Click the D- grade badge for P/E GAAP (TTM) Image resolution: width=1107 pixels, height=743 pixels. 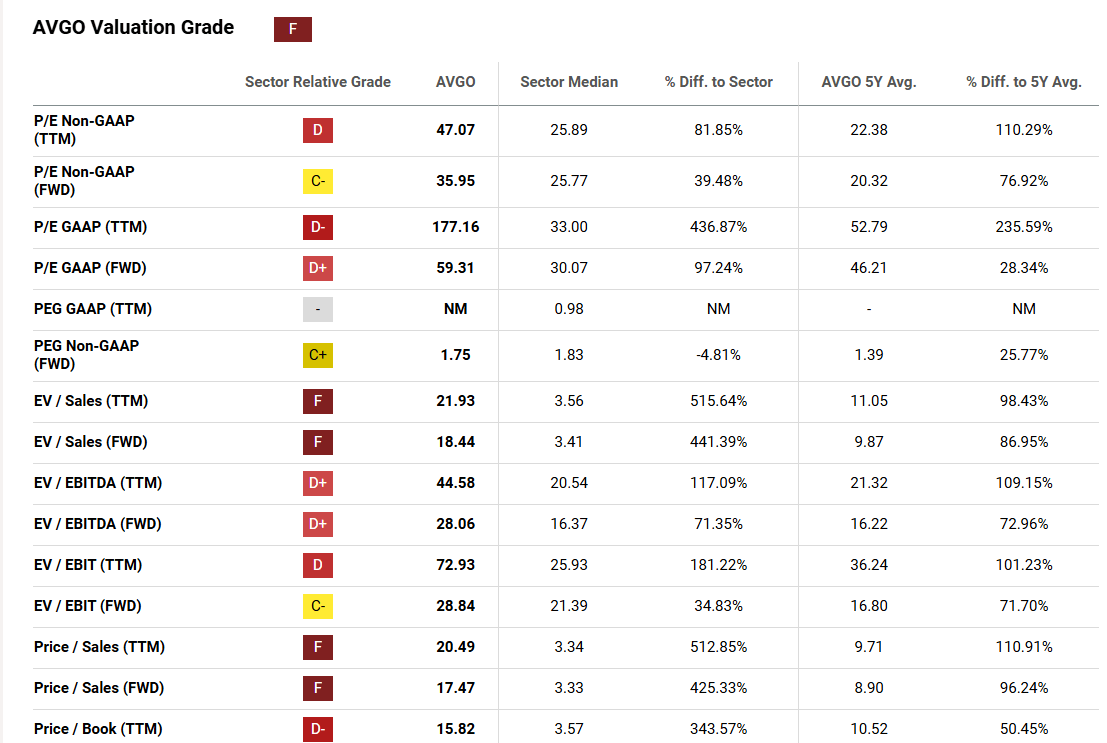pyautogui.click(x=318, y=227)
